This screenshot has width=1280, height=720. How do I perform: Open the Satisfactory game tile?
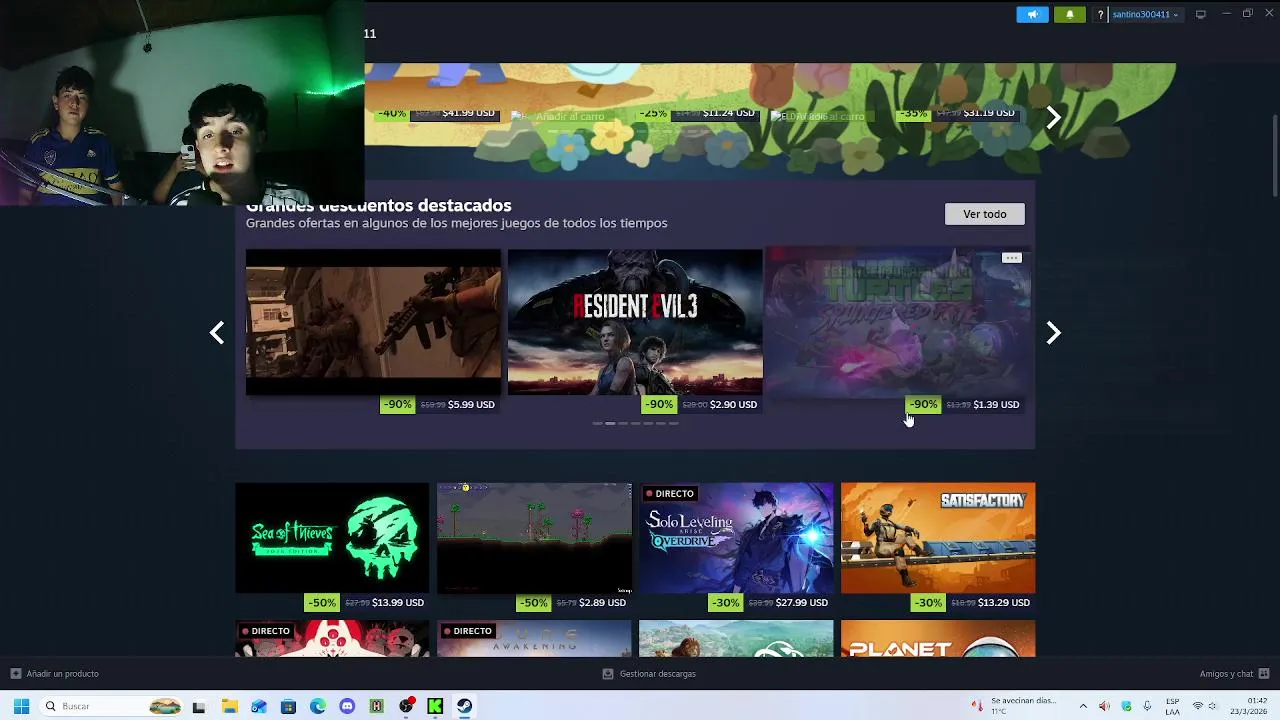point(938,538)
